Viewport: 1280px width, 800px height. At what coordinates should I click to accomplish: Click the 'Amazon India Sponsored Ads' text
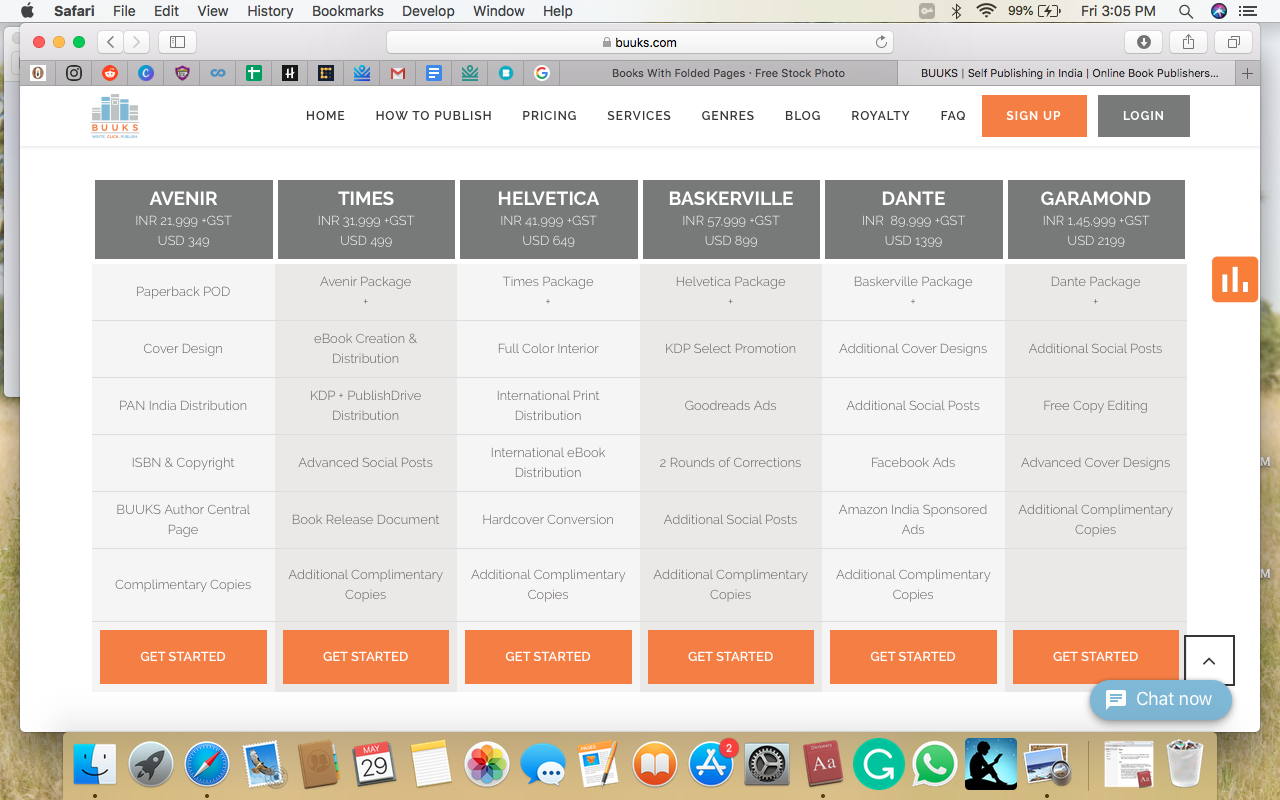click(913, 520)
